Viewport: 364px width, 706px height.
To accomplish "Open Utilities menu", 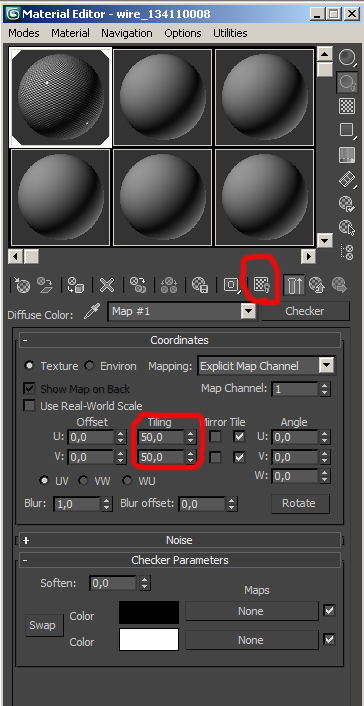I will [230, 33].
